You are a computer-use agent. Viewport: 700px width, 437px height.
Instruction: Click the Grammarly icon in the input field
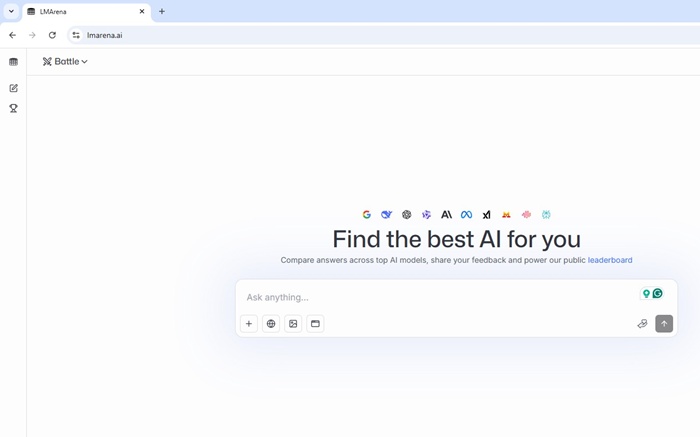(x=658, y=294)
